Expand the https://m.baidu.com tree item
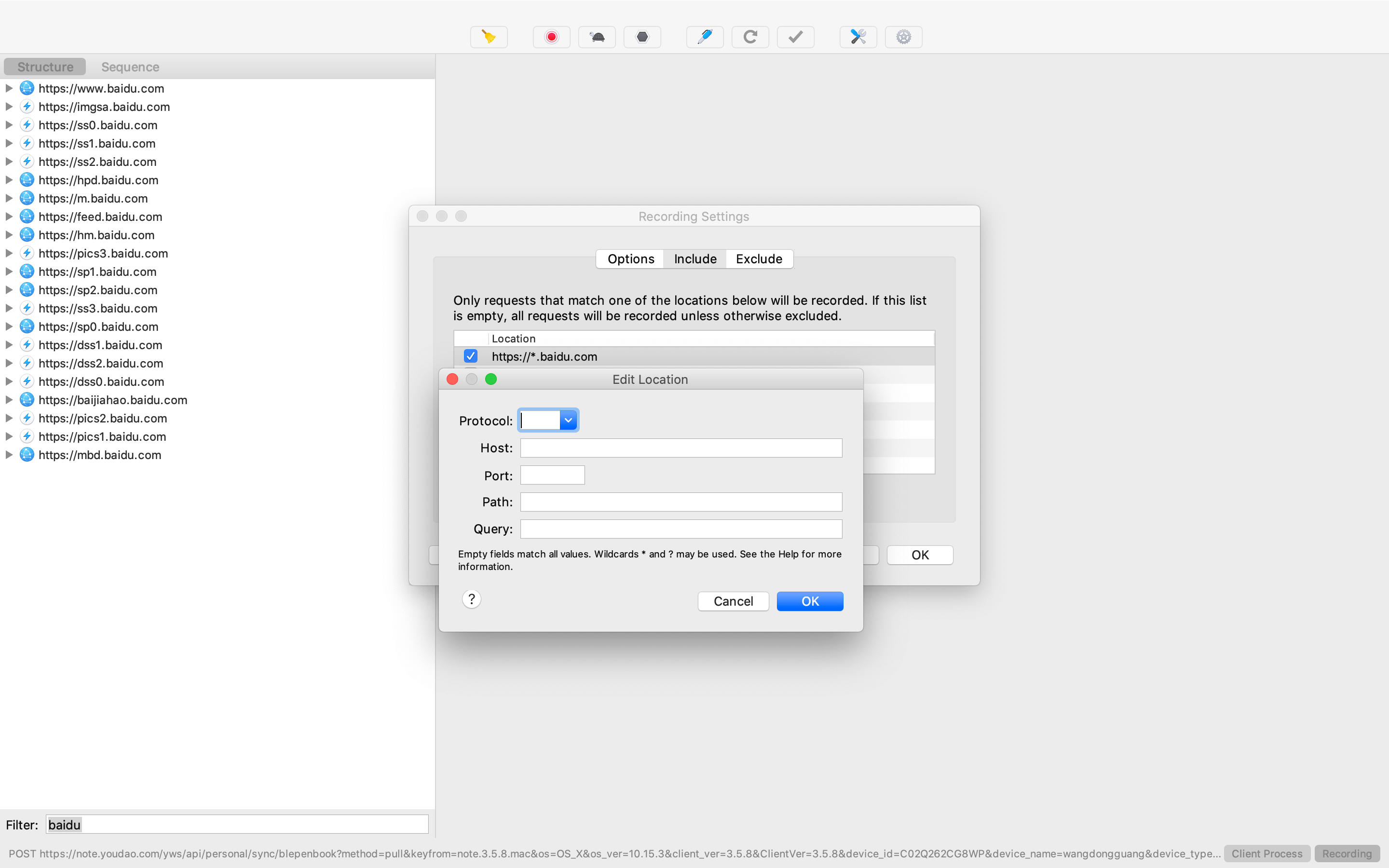 click(9, 198)
